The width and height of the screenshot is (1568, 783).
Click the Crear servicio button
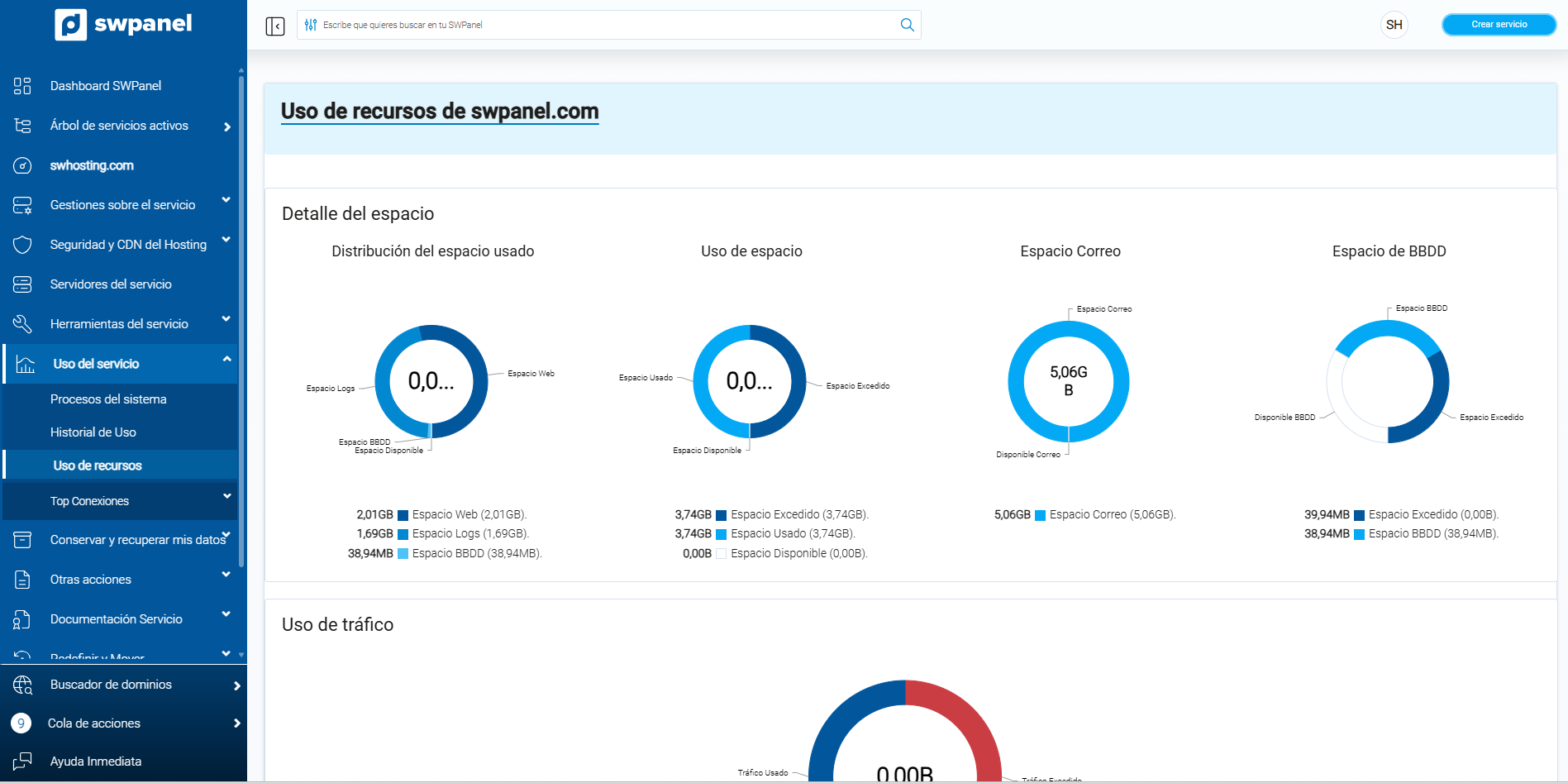pyautogui.click(x=1499, y=25)
